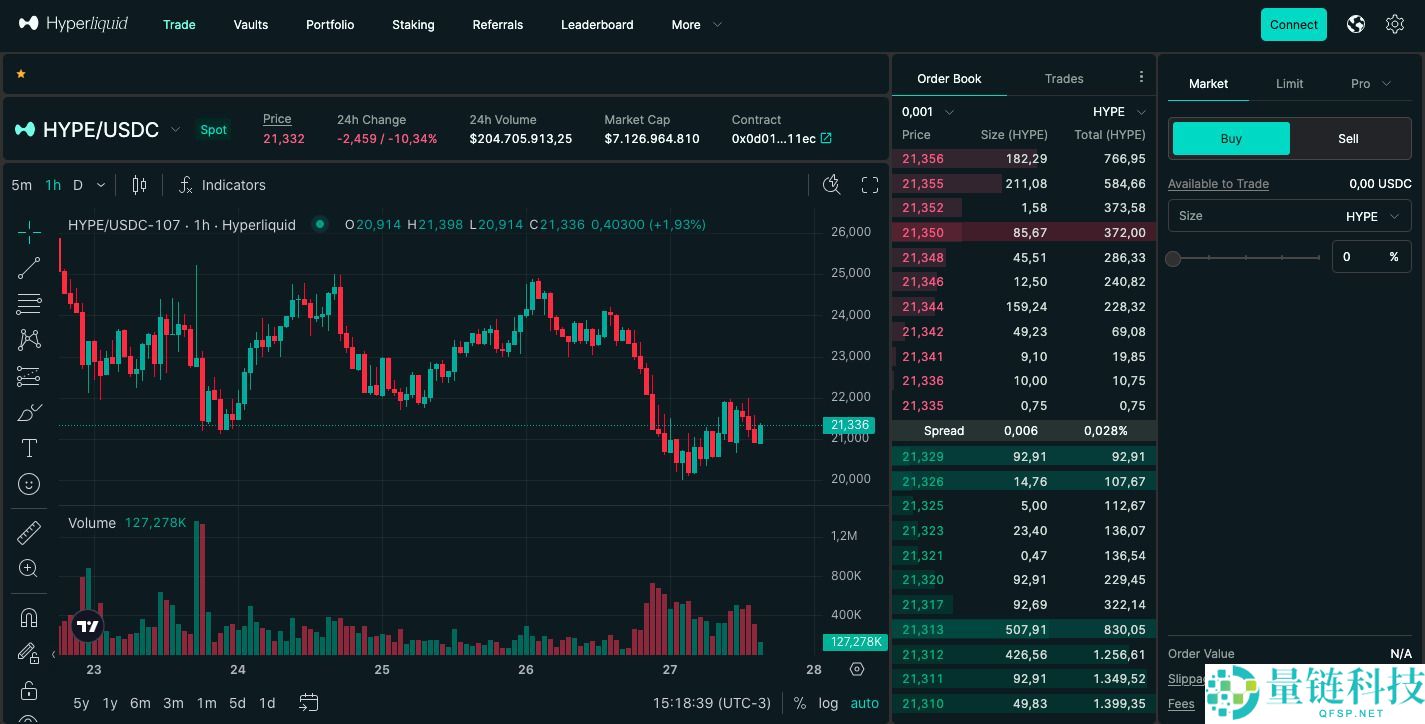Toggle percent scale on chart
Screen dimensions: 1425x724
800,703
